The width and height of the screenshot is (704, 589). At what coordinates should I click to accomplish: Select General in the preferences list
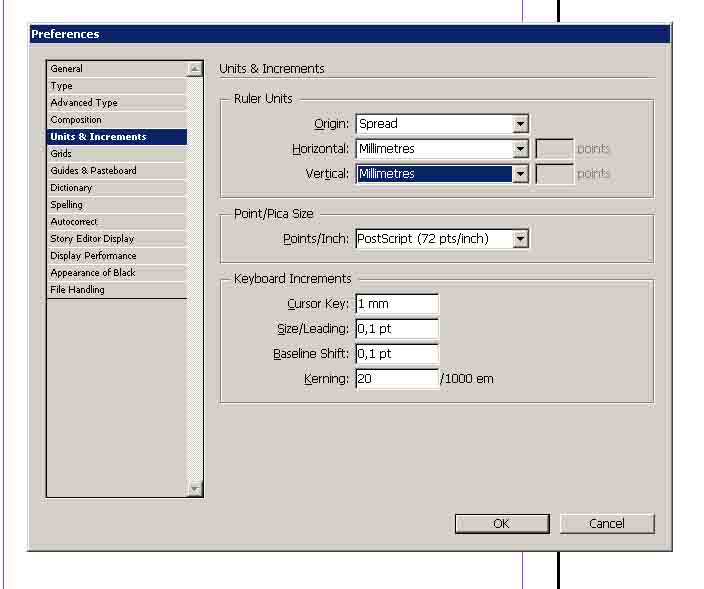pyautogui.click(x=117, y=69)
